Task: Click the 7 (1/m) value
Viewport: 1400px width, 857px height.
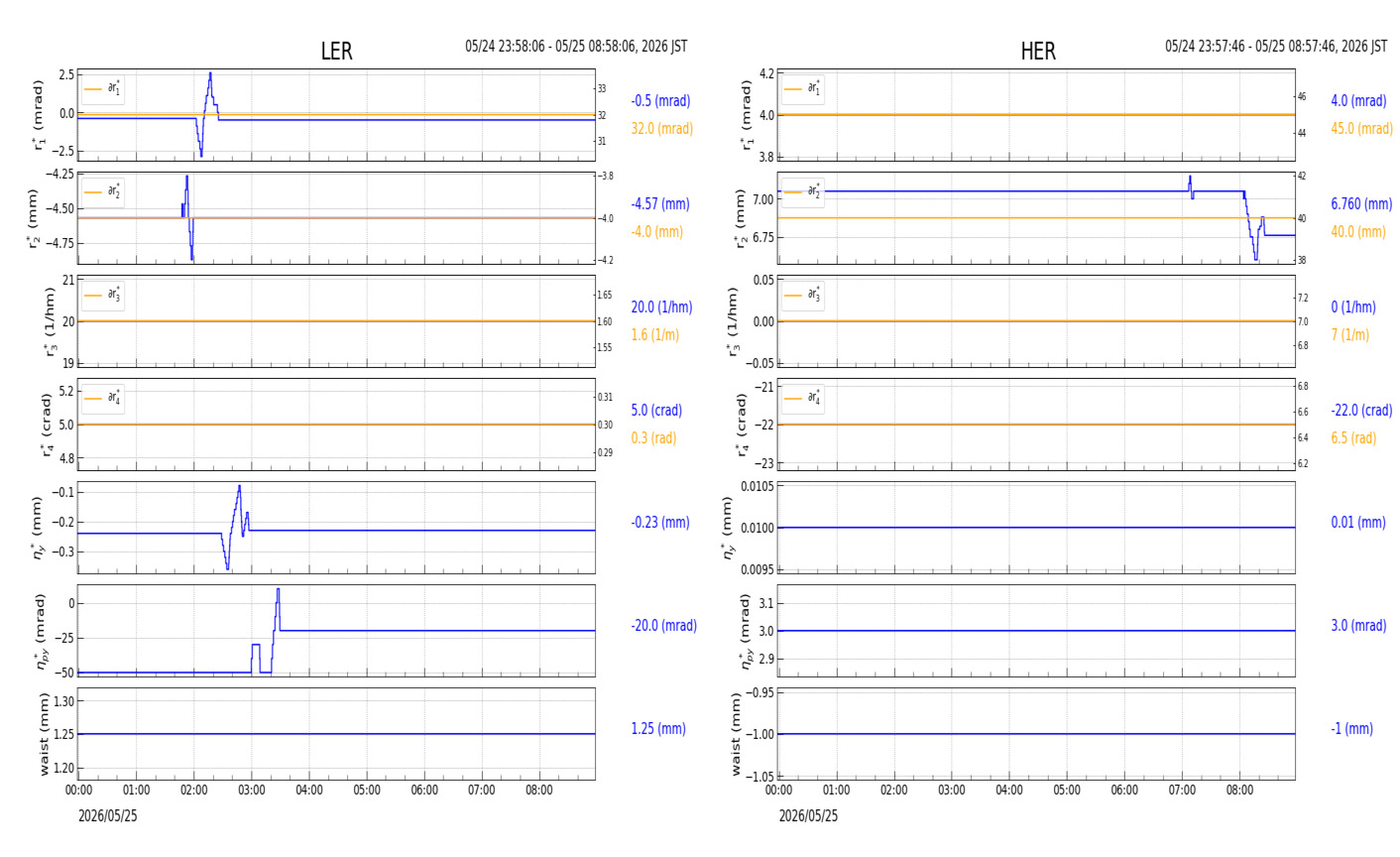Action: coord(1349,335)
